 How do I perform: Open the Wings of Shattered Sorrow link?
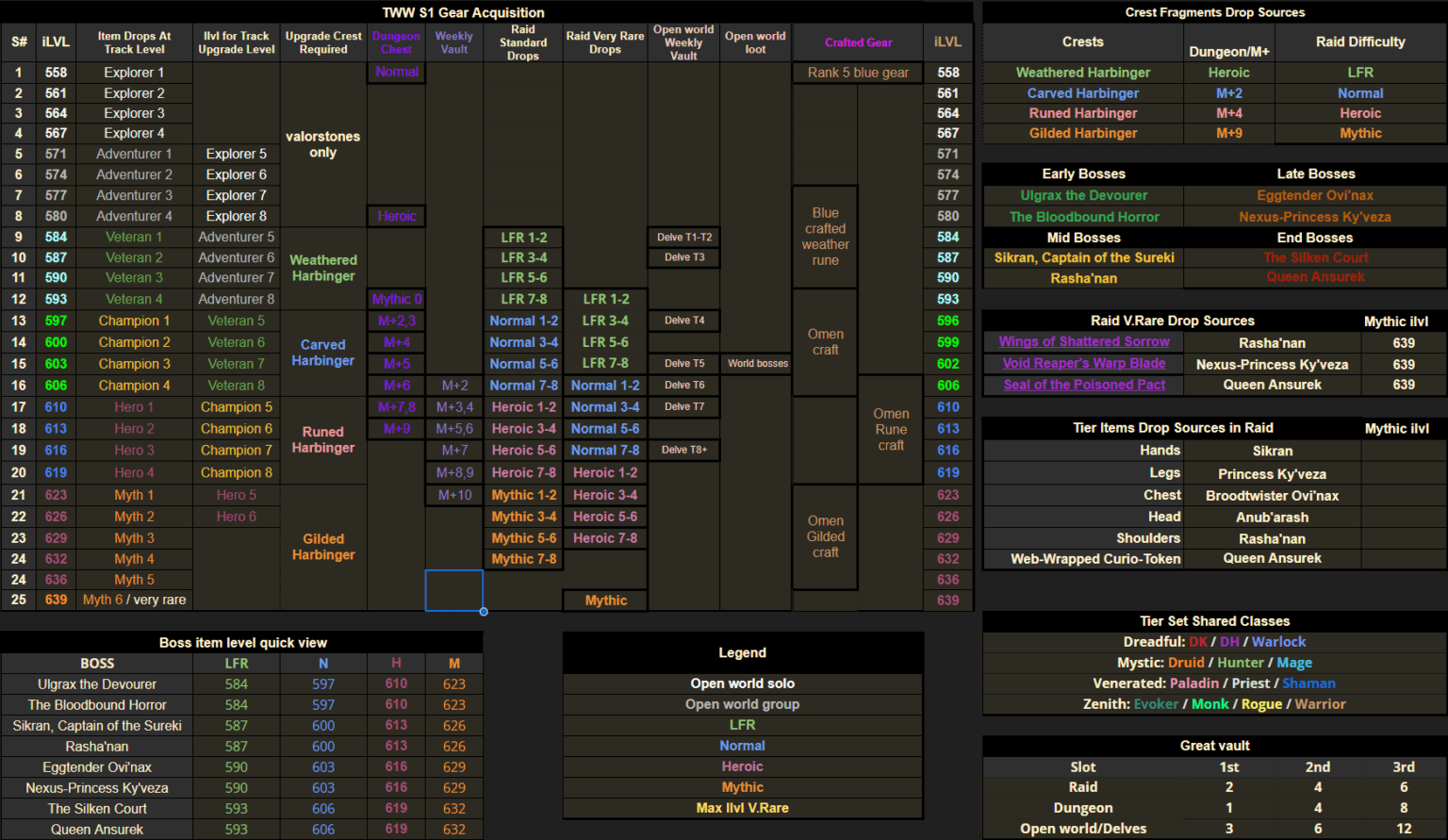1083,342
